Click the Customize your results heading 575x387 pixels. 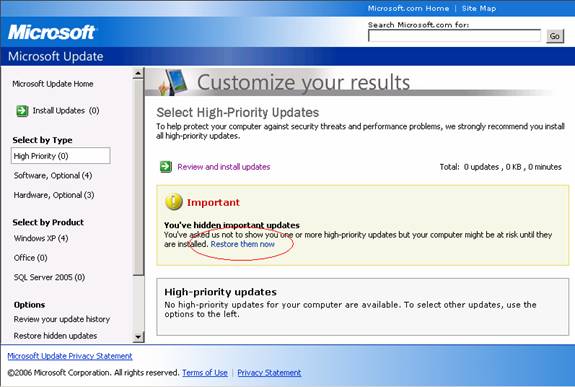(x=304, y=82)
